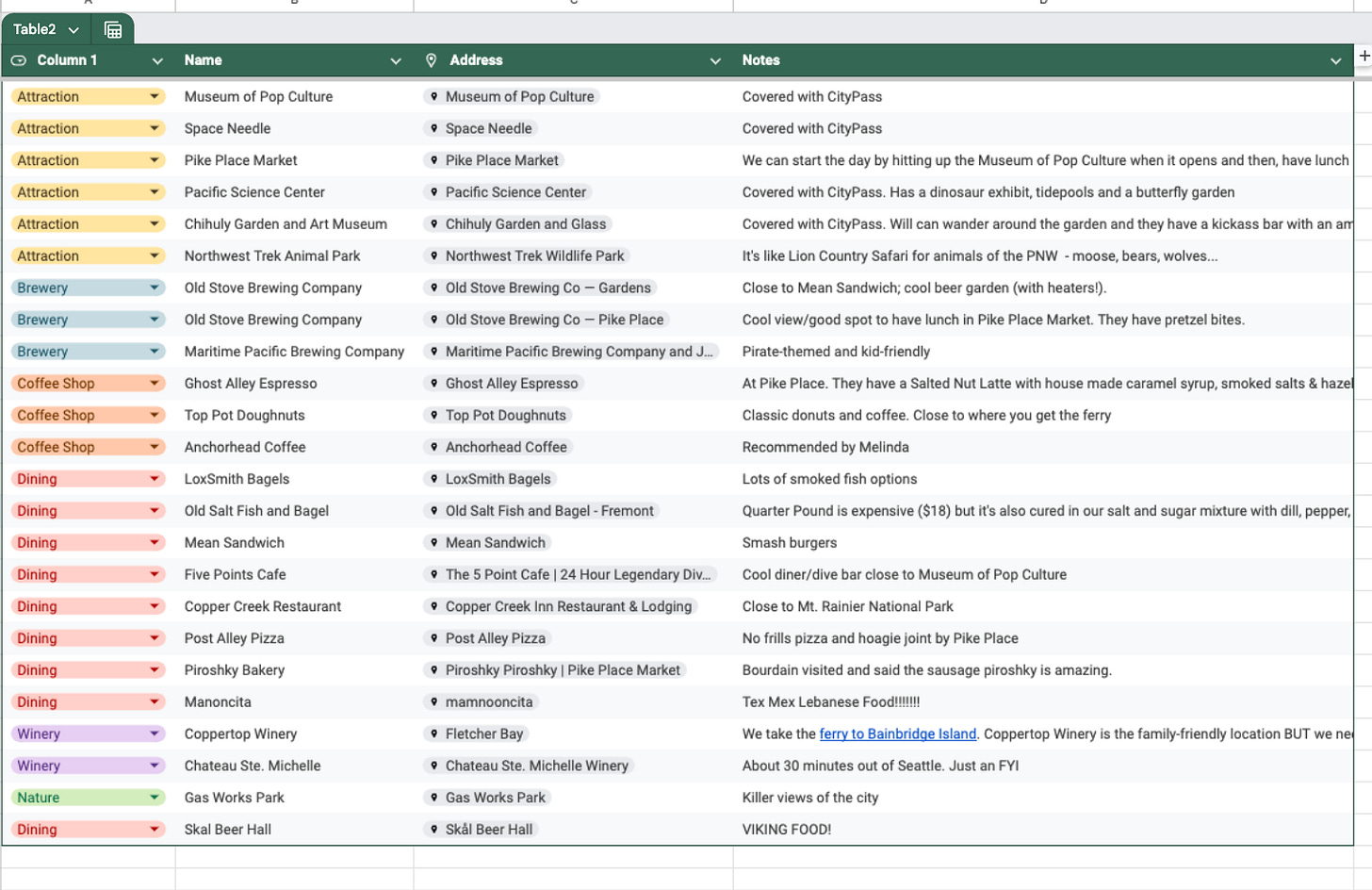Open Column 1 header options chevron
Image resolution: width=1372 pixels, height=890 pixels.
coord(157,60)
